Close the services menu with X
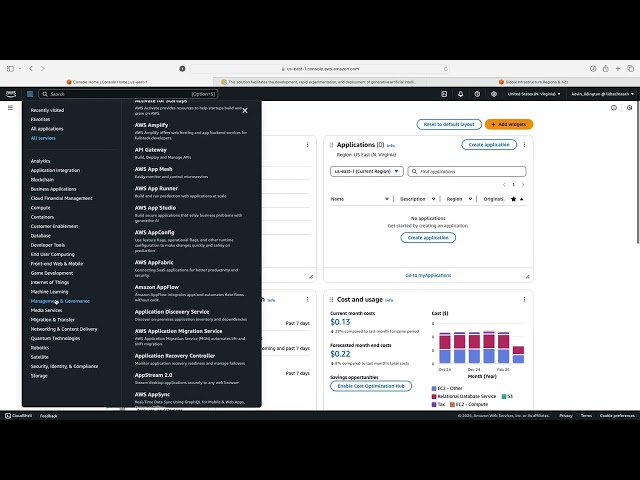Image resolution: width=640 pixels, height=480 pixels. coord(245,111)
